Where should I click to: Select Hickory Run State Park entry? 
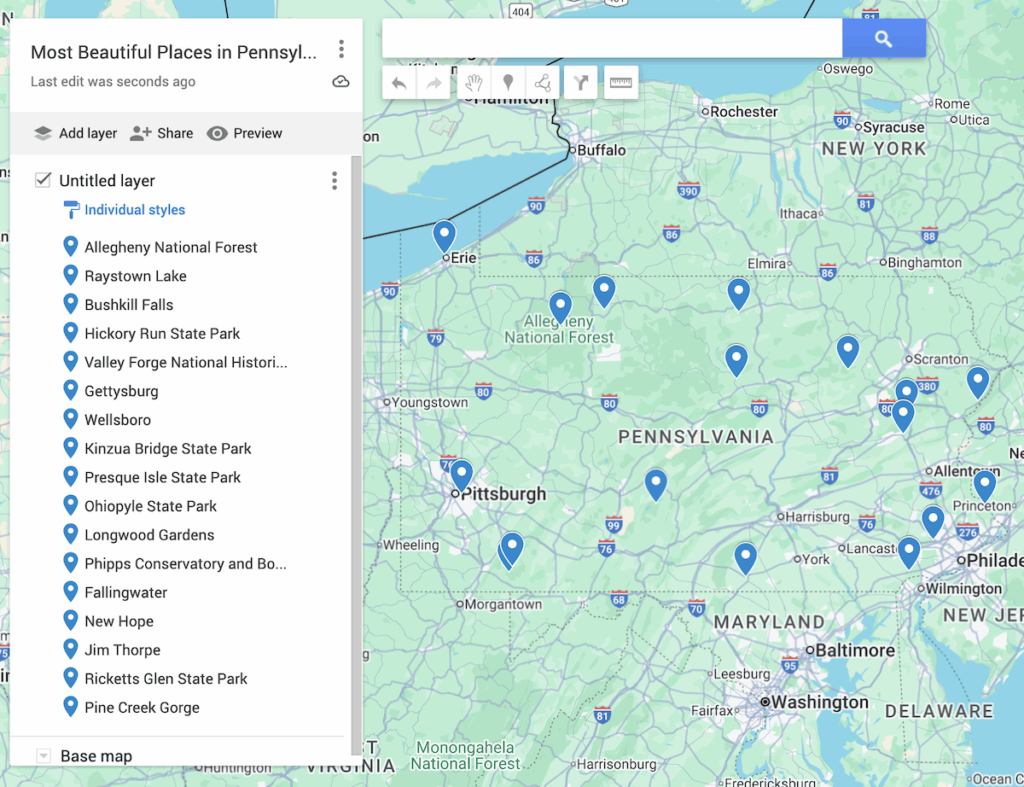point(162,334)
